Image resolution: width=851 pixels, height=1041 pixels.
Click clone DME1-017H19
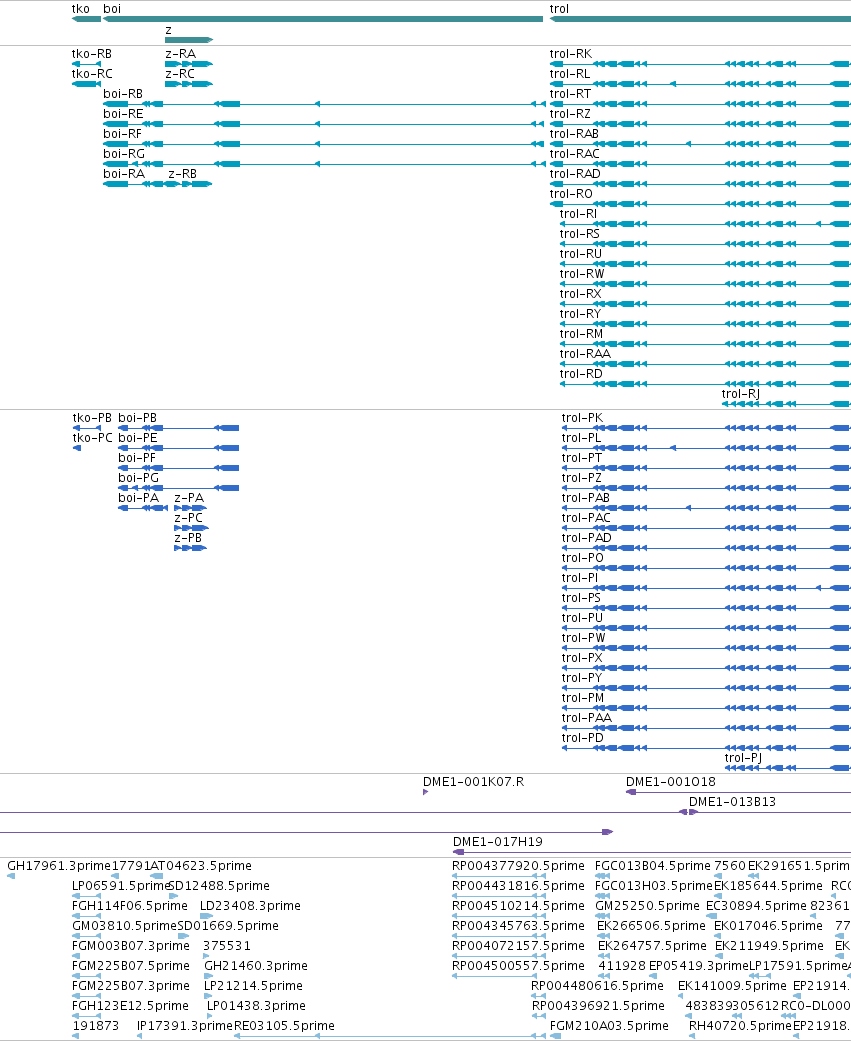tap(498, 842)
